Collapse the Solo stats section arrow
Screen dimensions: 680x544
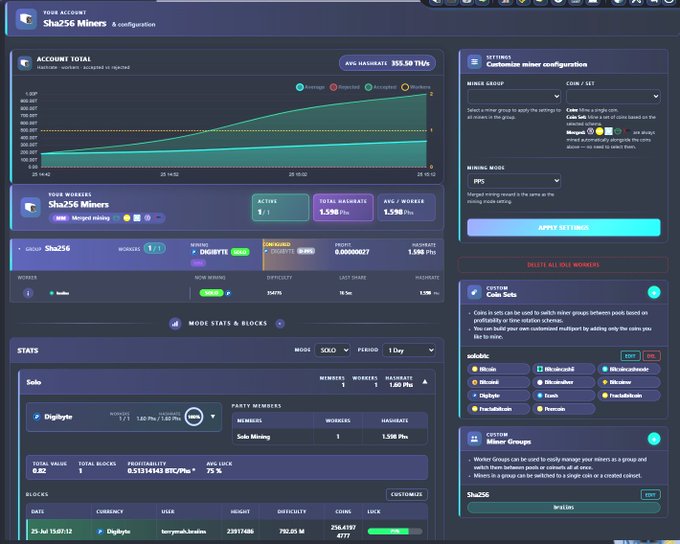pos(425,382)
